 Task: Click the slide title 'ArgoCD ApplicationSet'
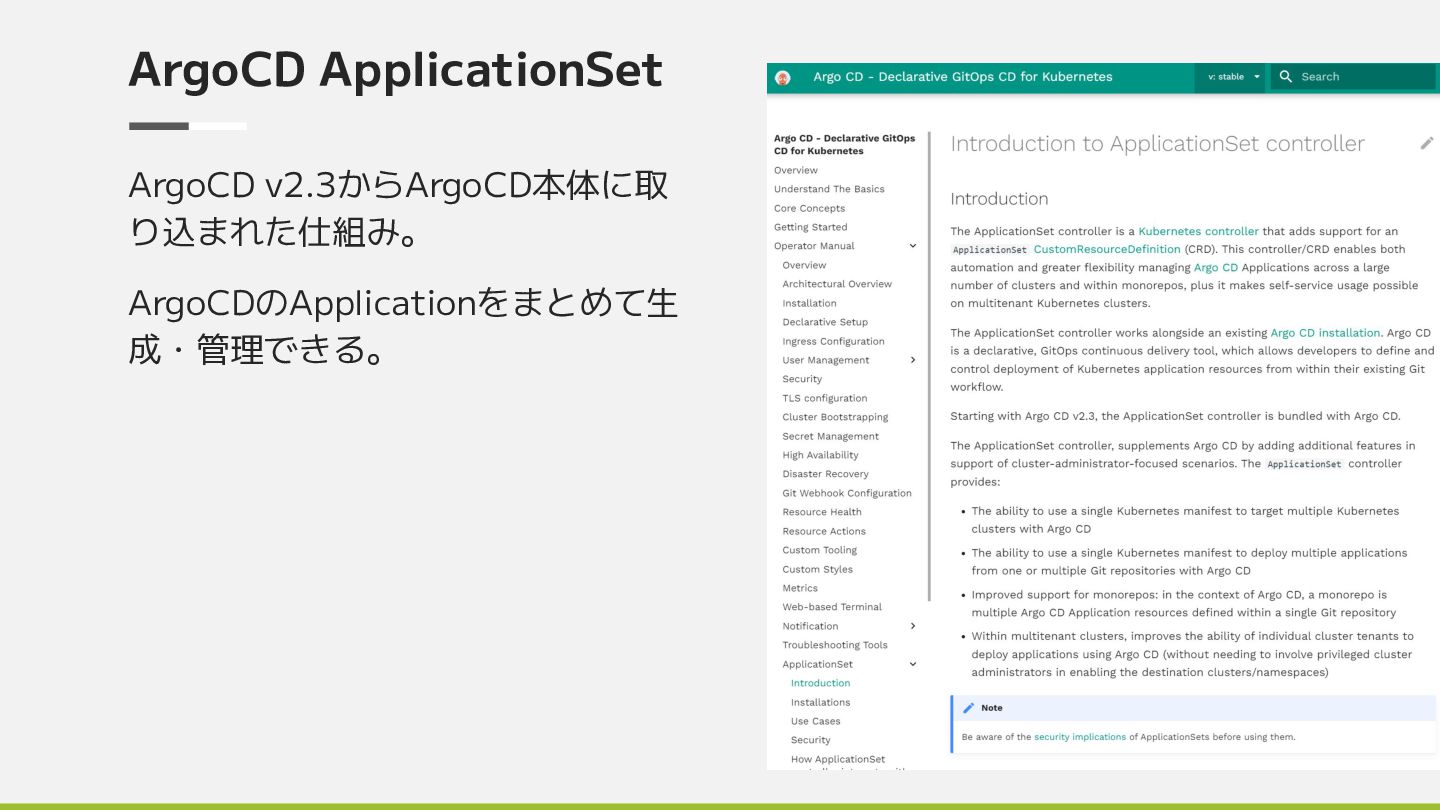[395, 70]
